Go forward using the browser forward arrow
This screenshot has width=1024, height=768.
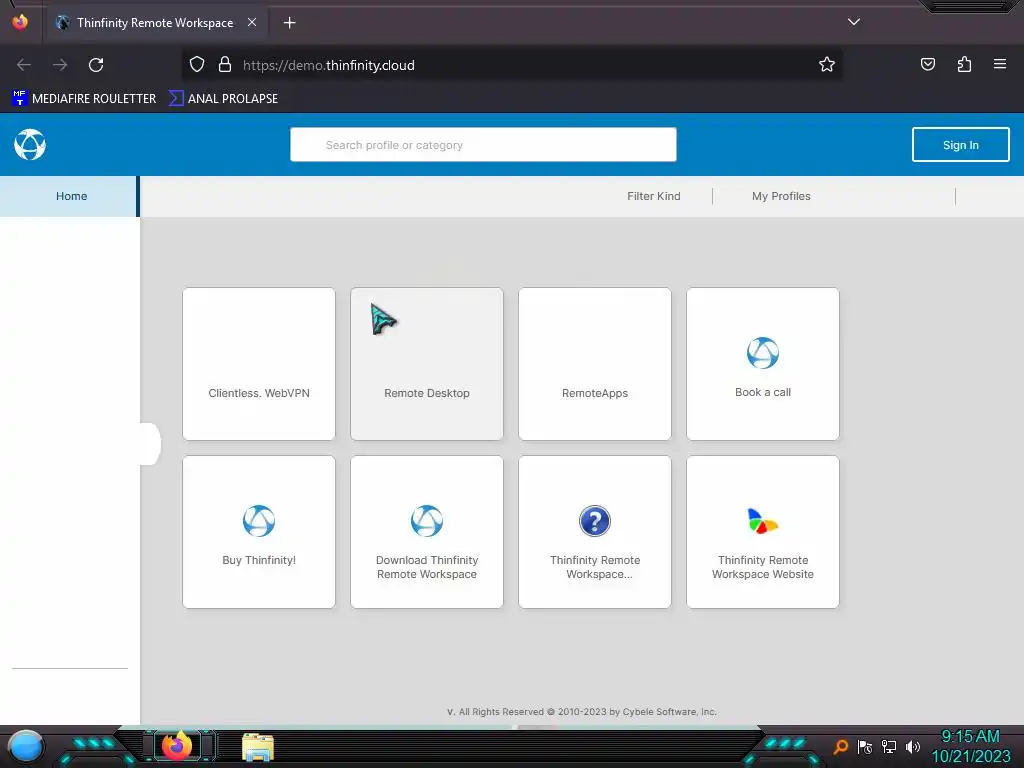coord(60,65)
